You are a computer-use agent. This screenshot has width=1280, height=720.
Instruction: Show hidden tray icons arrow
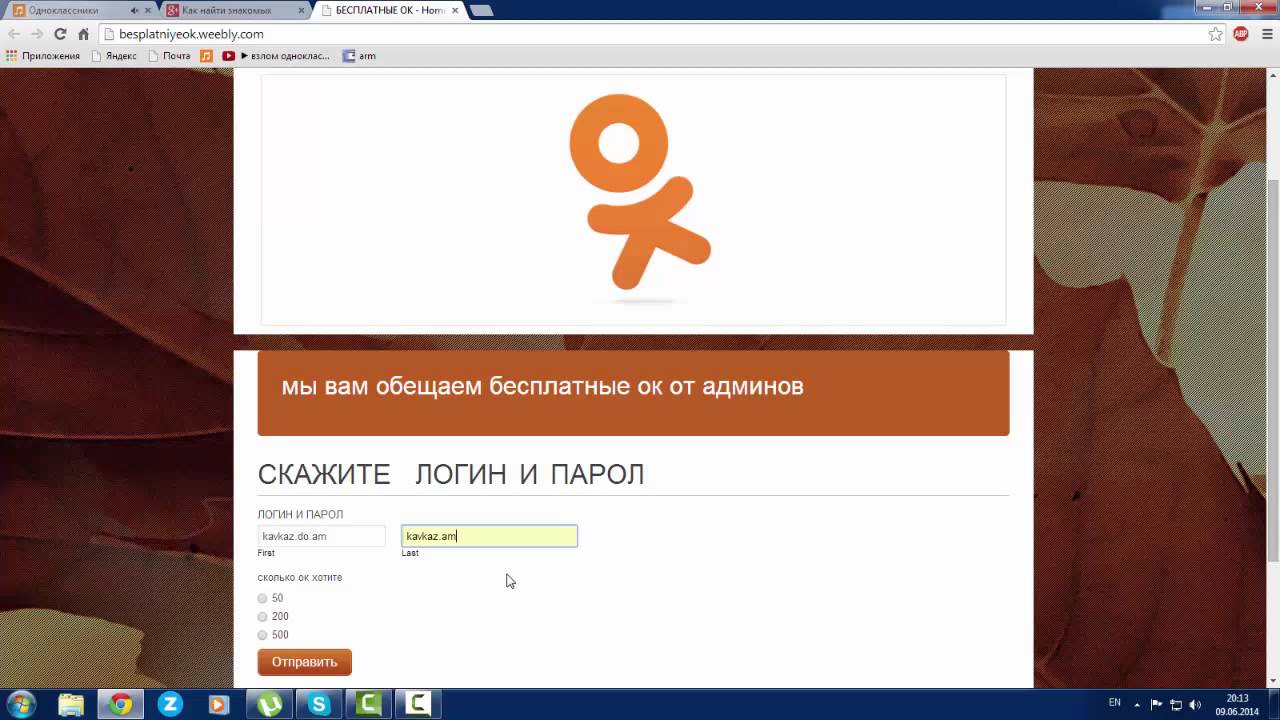[1137, 704]
